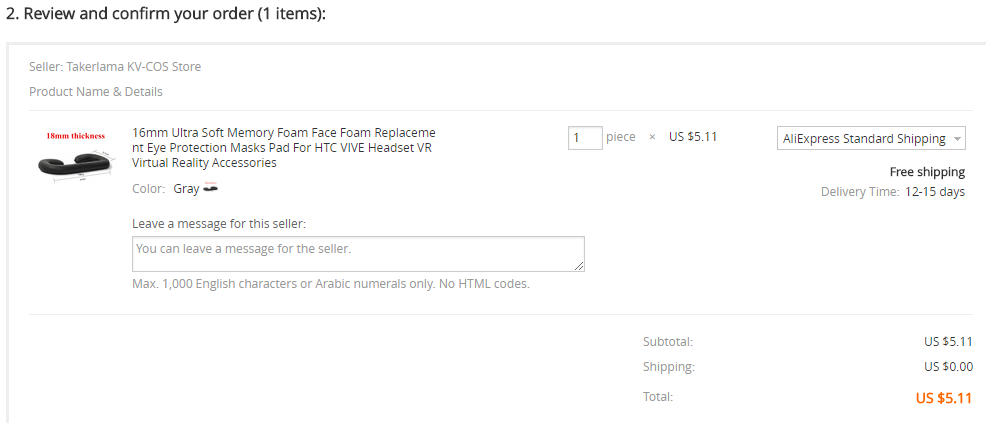
Task: Click the small gray color variant icon
Action: [x=211, y=188]
